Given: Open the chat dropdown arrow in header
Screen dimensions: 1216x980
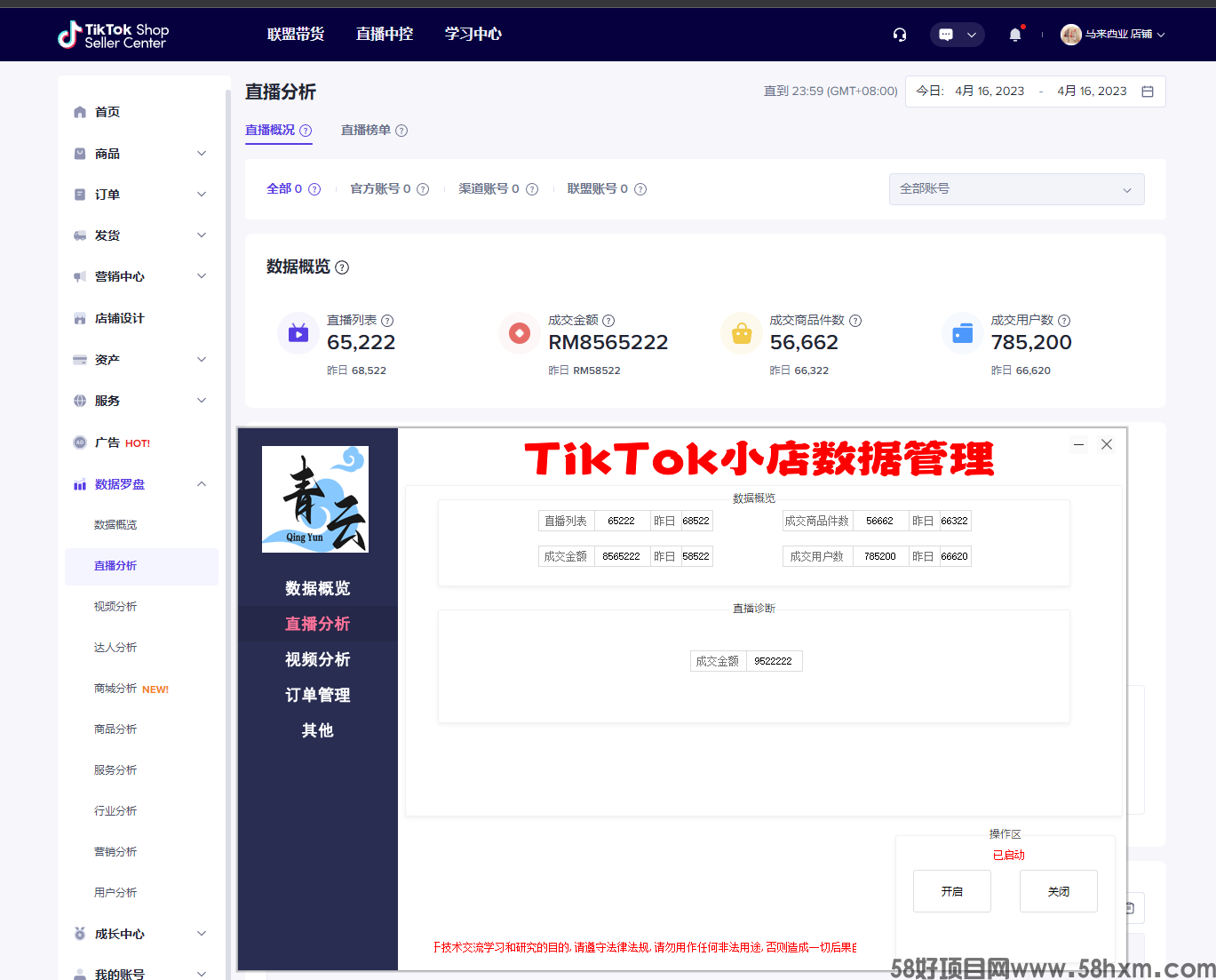Looking at the screenshot, I should [971, 35].
